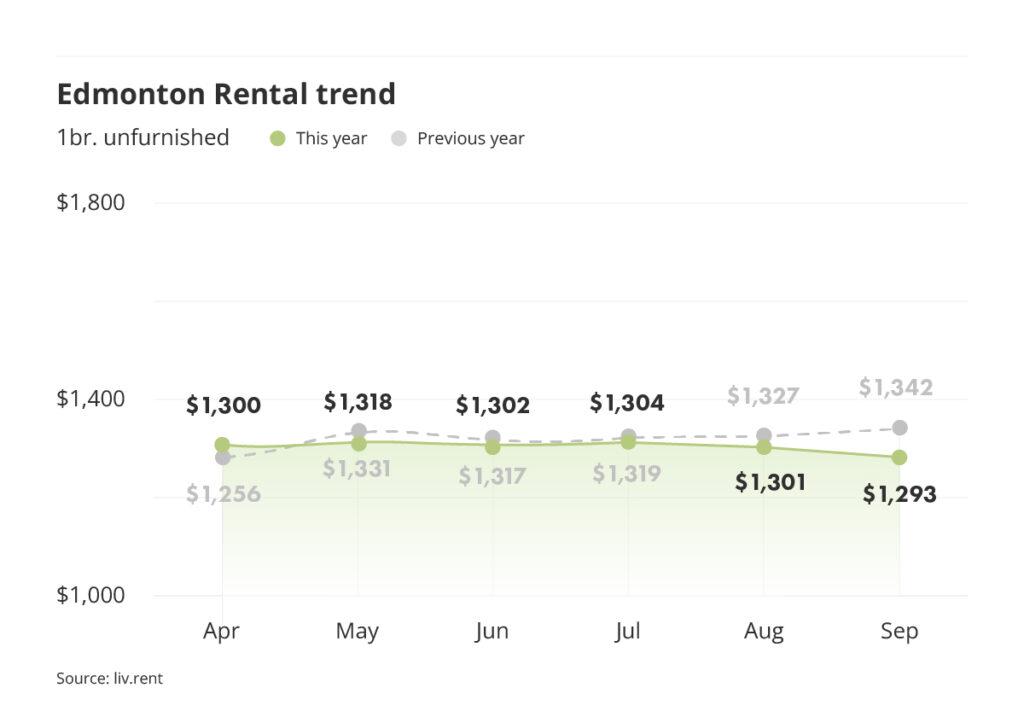Click the $1,800 y-axis label
Image resolution: width=1024 pixels, height=717 pixels.
(90, 202)
